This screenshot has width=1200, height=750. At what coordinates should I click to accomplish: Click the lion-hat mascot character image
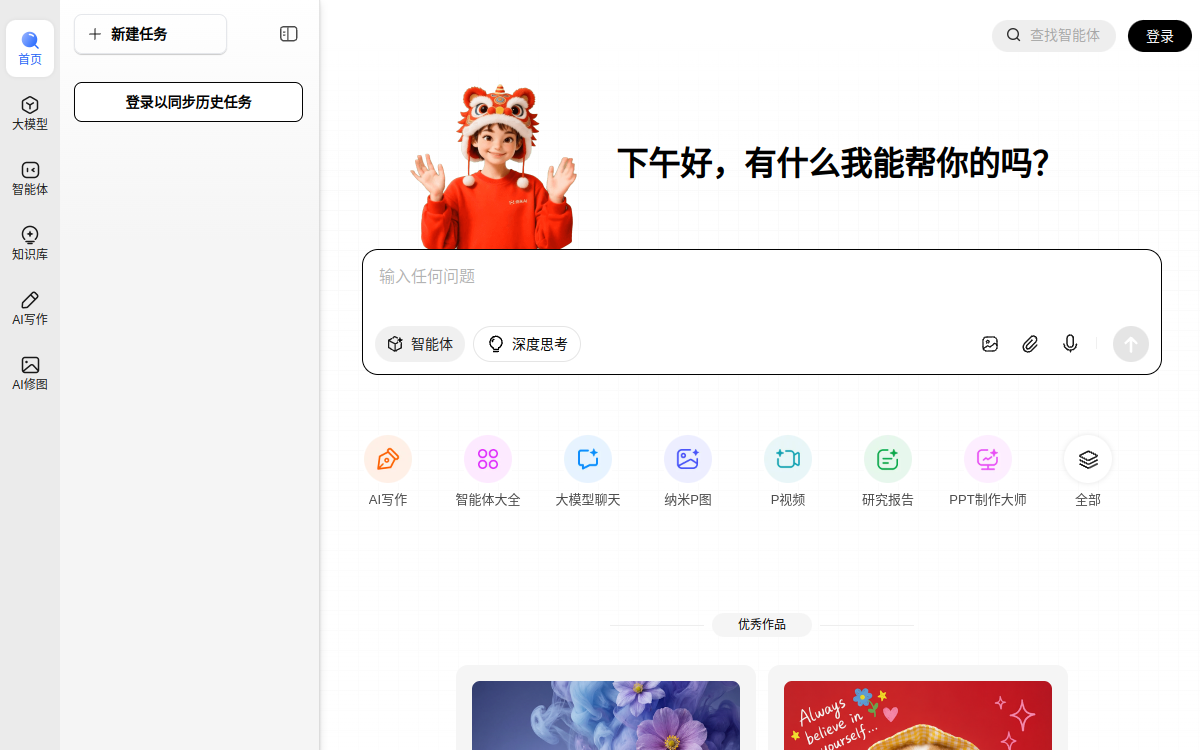coord(495,167)
